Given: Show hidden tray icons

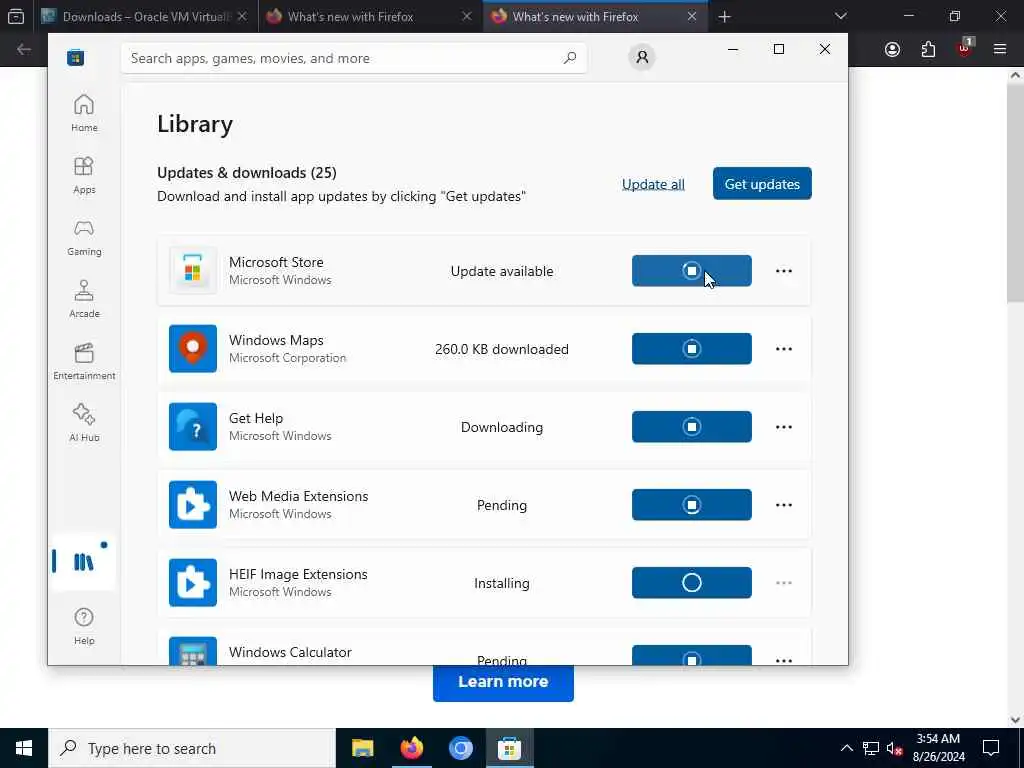Looking at the screenshot, I should click(846, 748).
